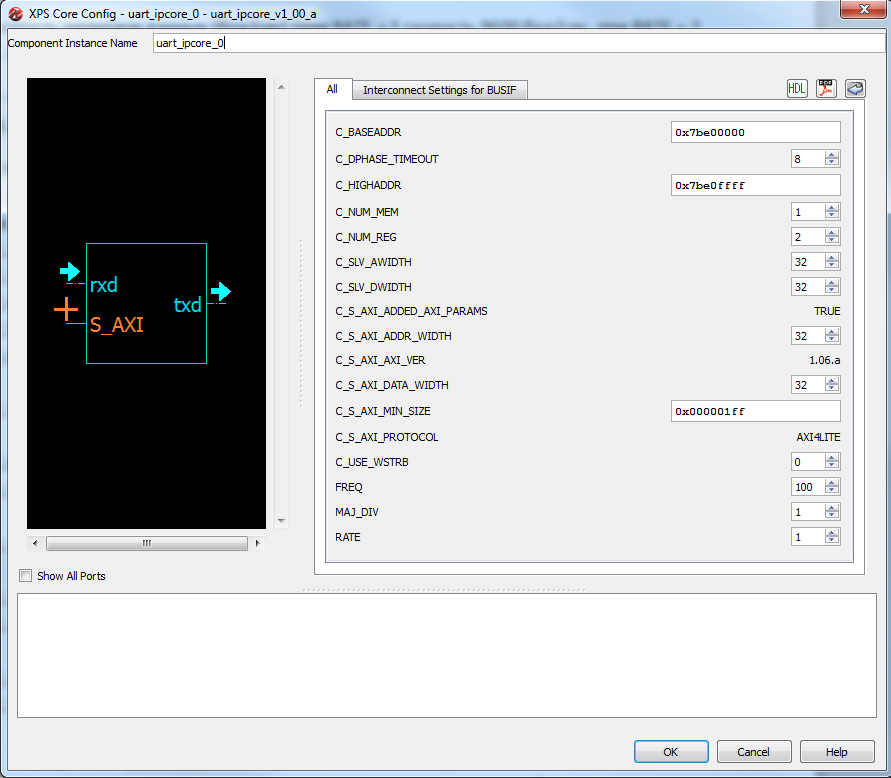Increase MAJ_DIV with the up arrow
Screen dimensions: 891x778
(832, 508)
